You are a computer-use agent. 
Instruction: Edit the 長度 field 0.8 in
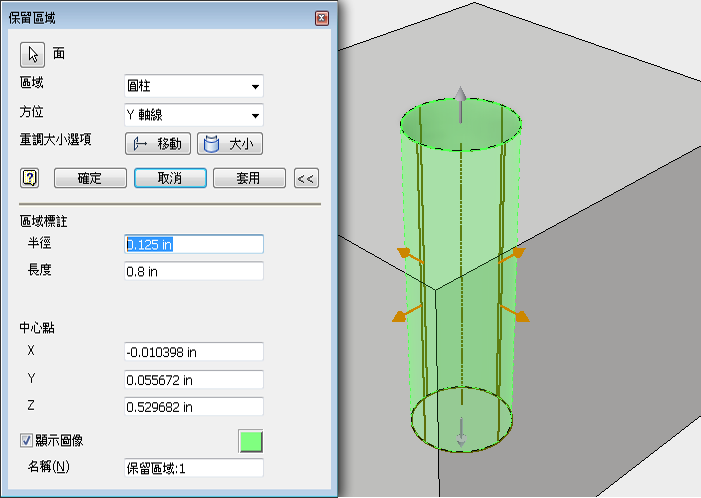click(x=194, y=271)
